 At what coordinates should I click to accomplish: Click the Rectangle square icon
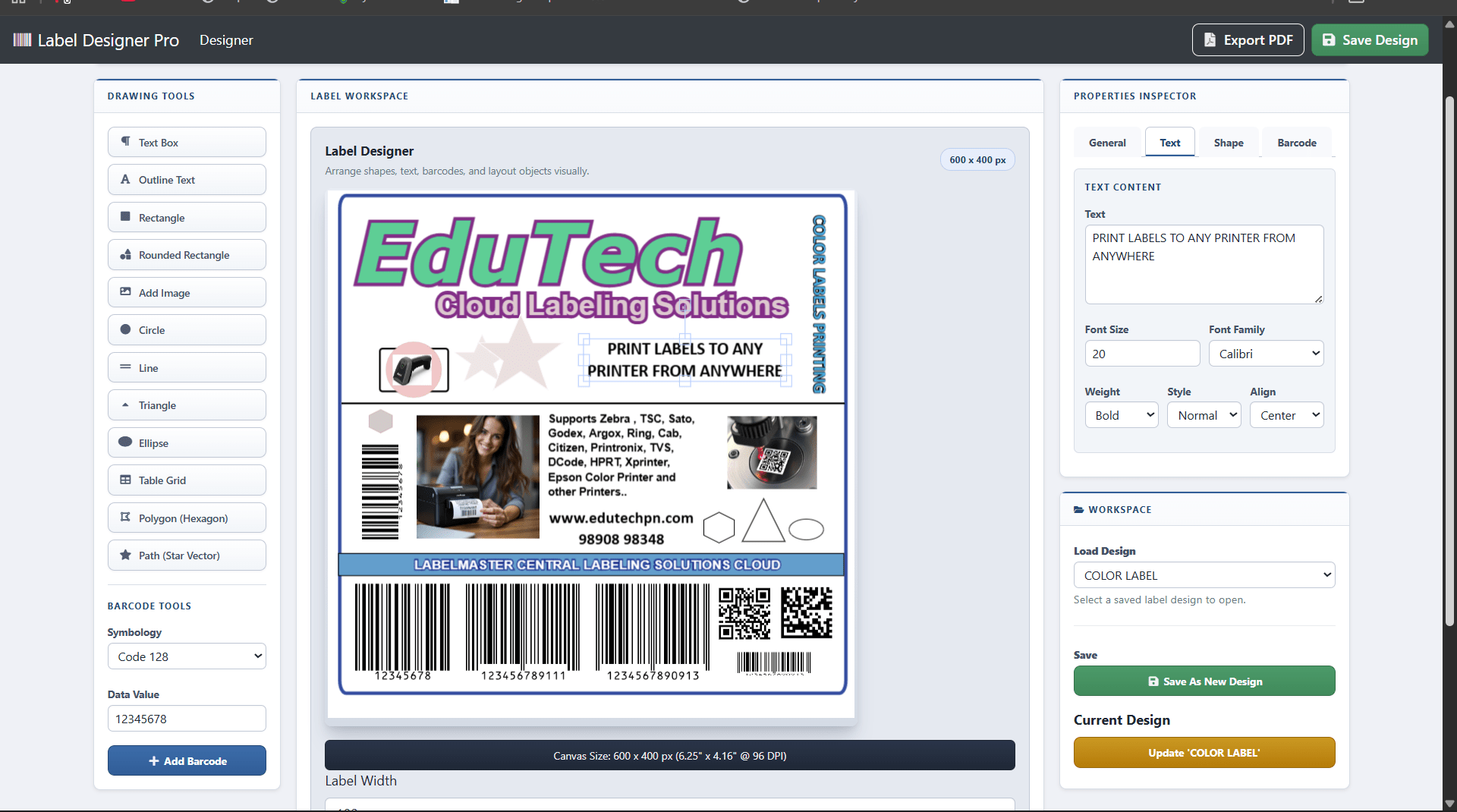pyautogui.click(x=126, y=217)
